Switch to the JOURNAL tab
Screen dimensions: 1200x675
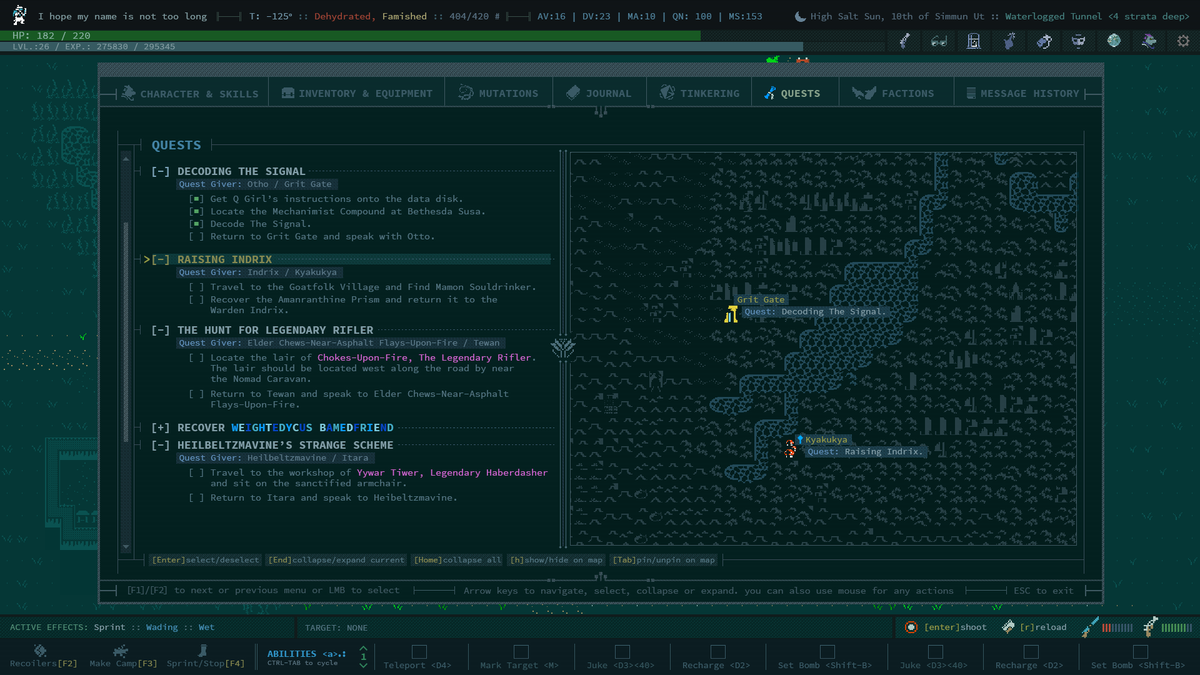tap(598, 91)
